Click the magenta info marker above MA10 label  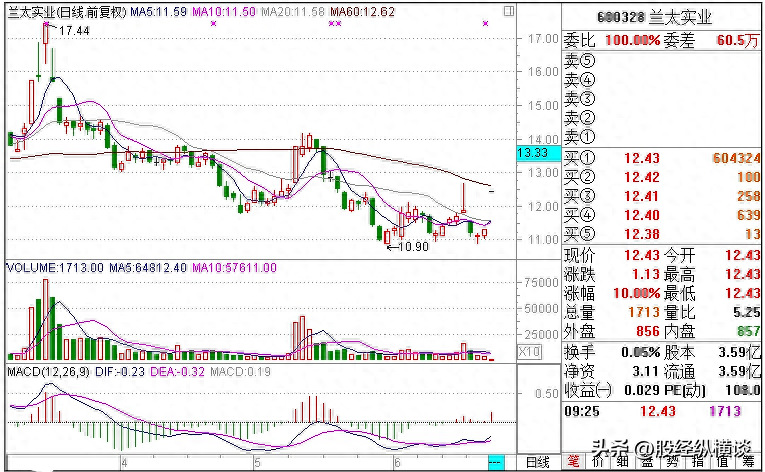coord(213,23)
